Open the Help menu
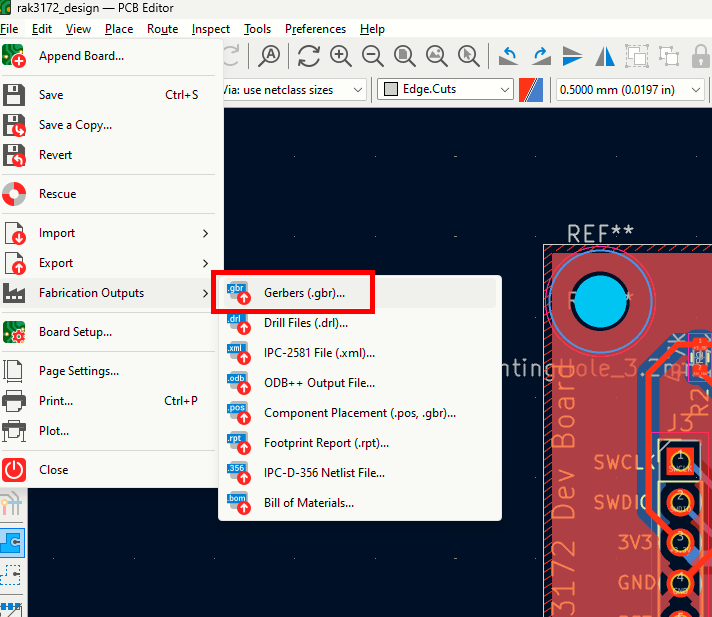This screenshot has height=617, width=712. [x=372, y=29]
